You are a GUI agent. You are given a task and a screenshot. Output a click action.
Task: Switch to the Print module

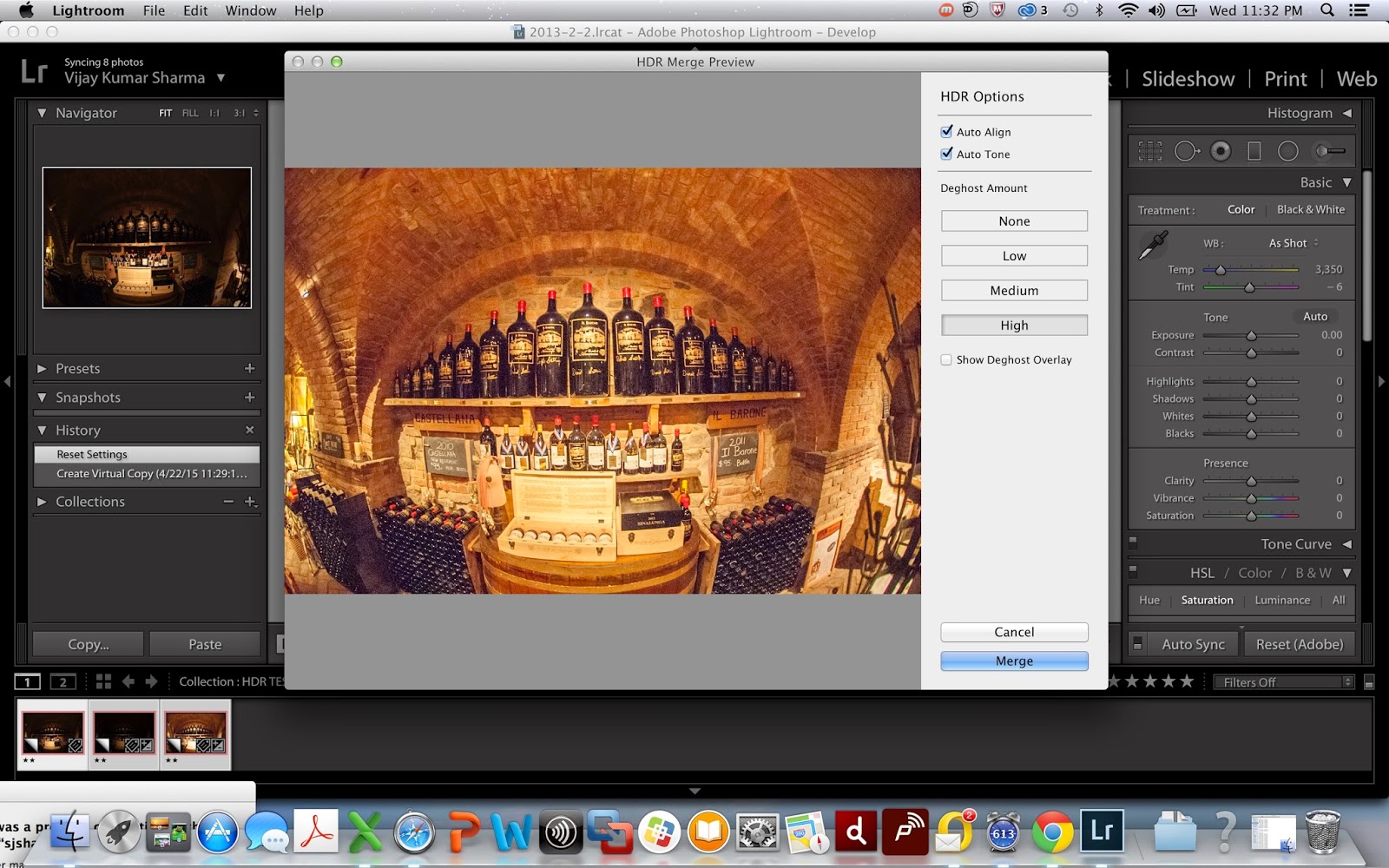[1286, 79]
